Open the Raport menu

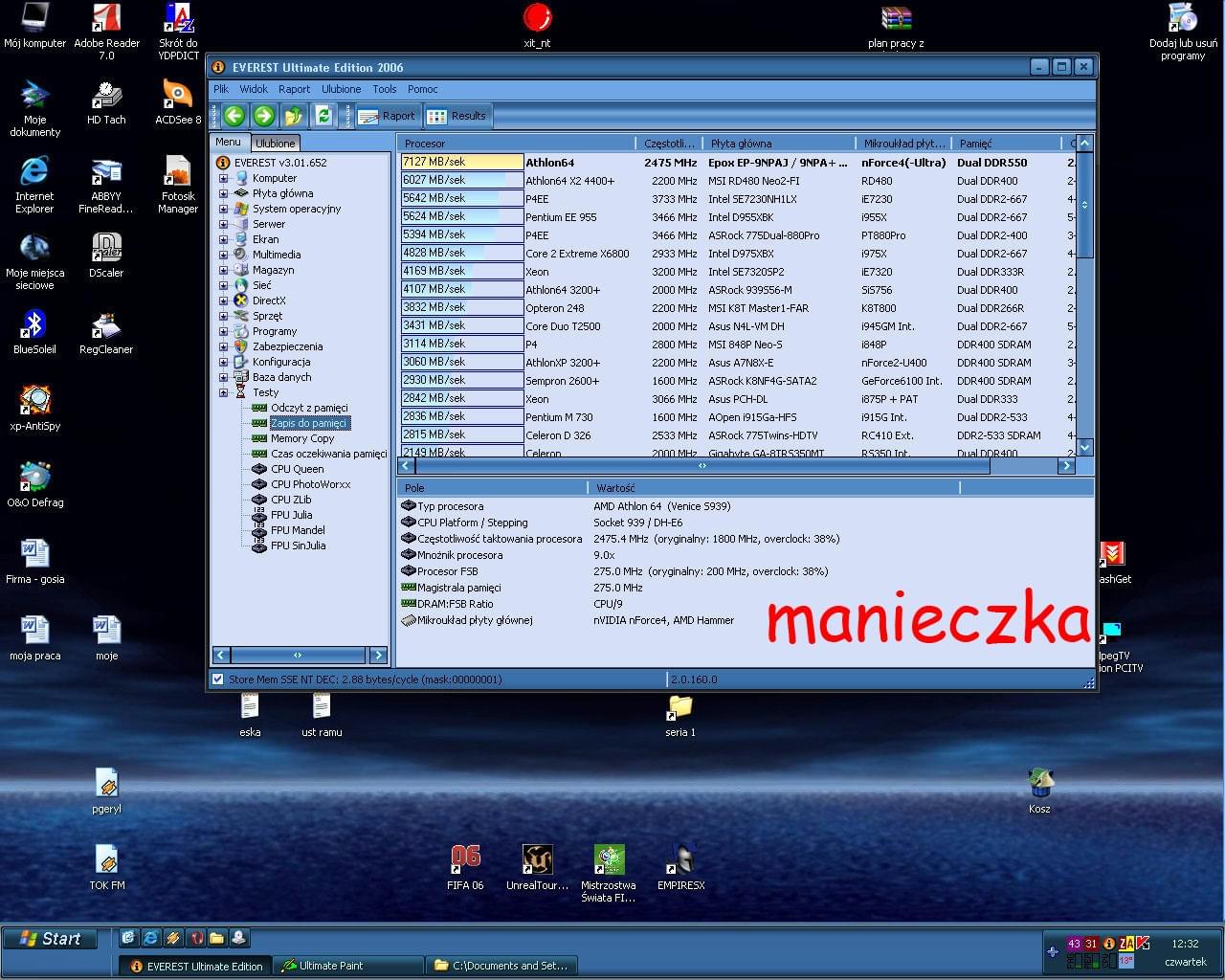point(294,89)
